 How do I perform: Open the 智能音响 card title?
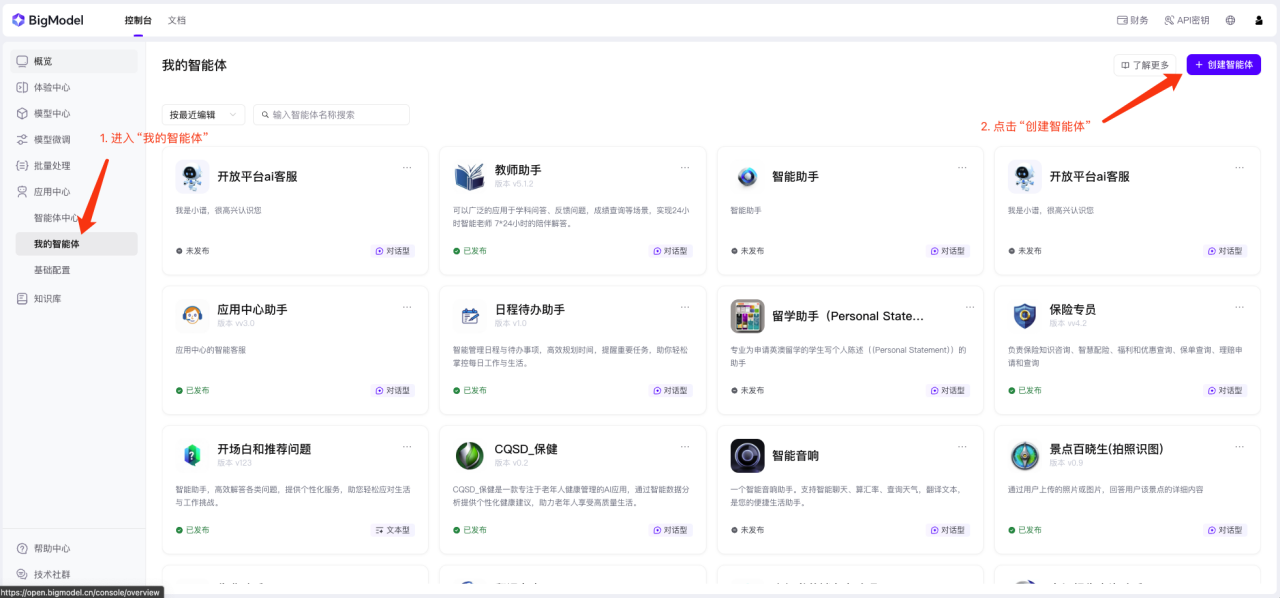(795, 455)
